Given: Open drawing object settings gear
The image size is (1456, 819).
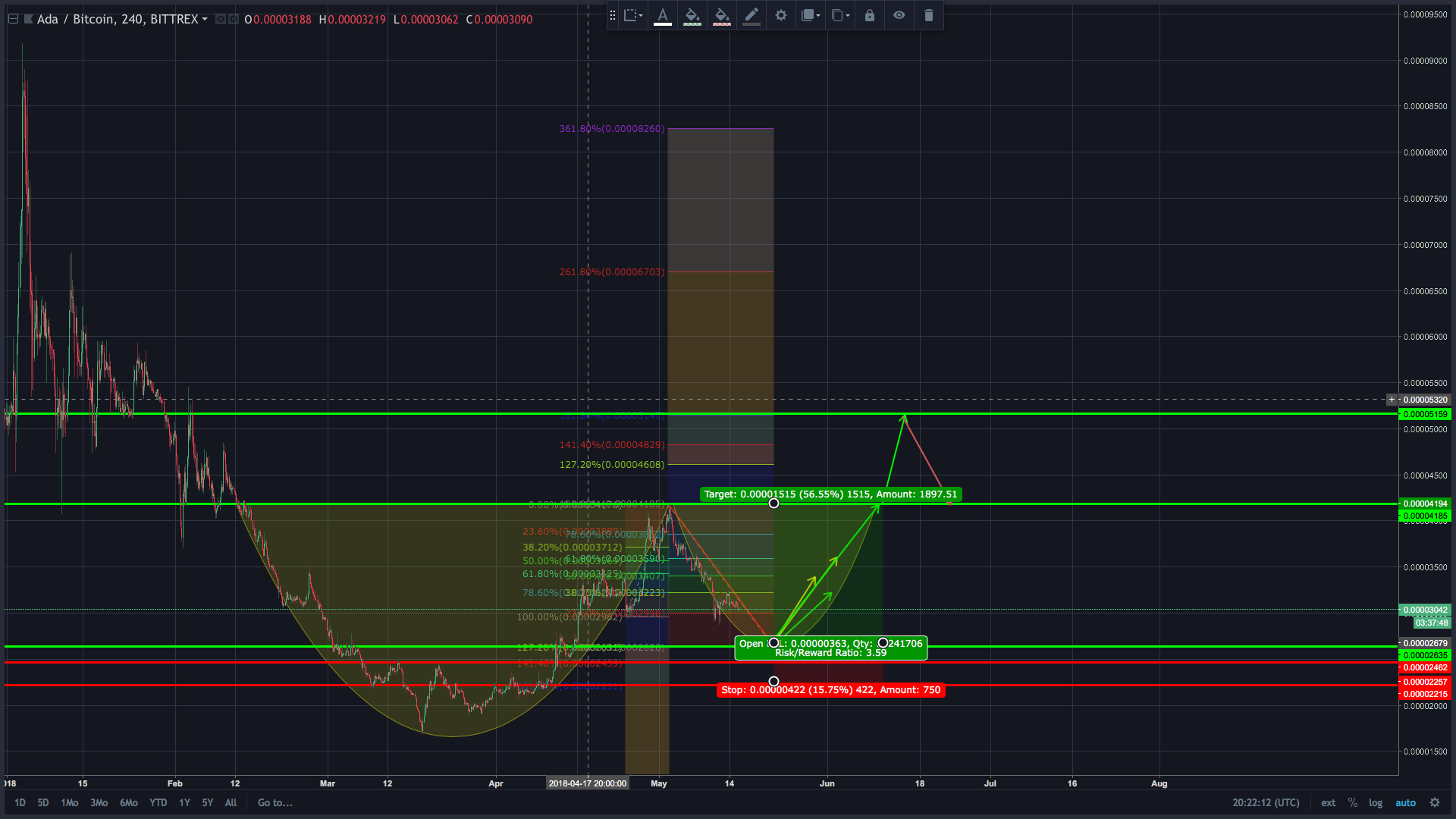Looking at the screenshot, I should click(780, 15).
